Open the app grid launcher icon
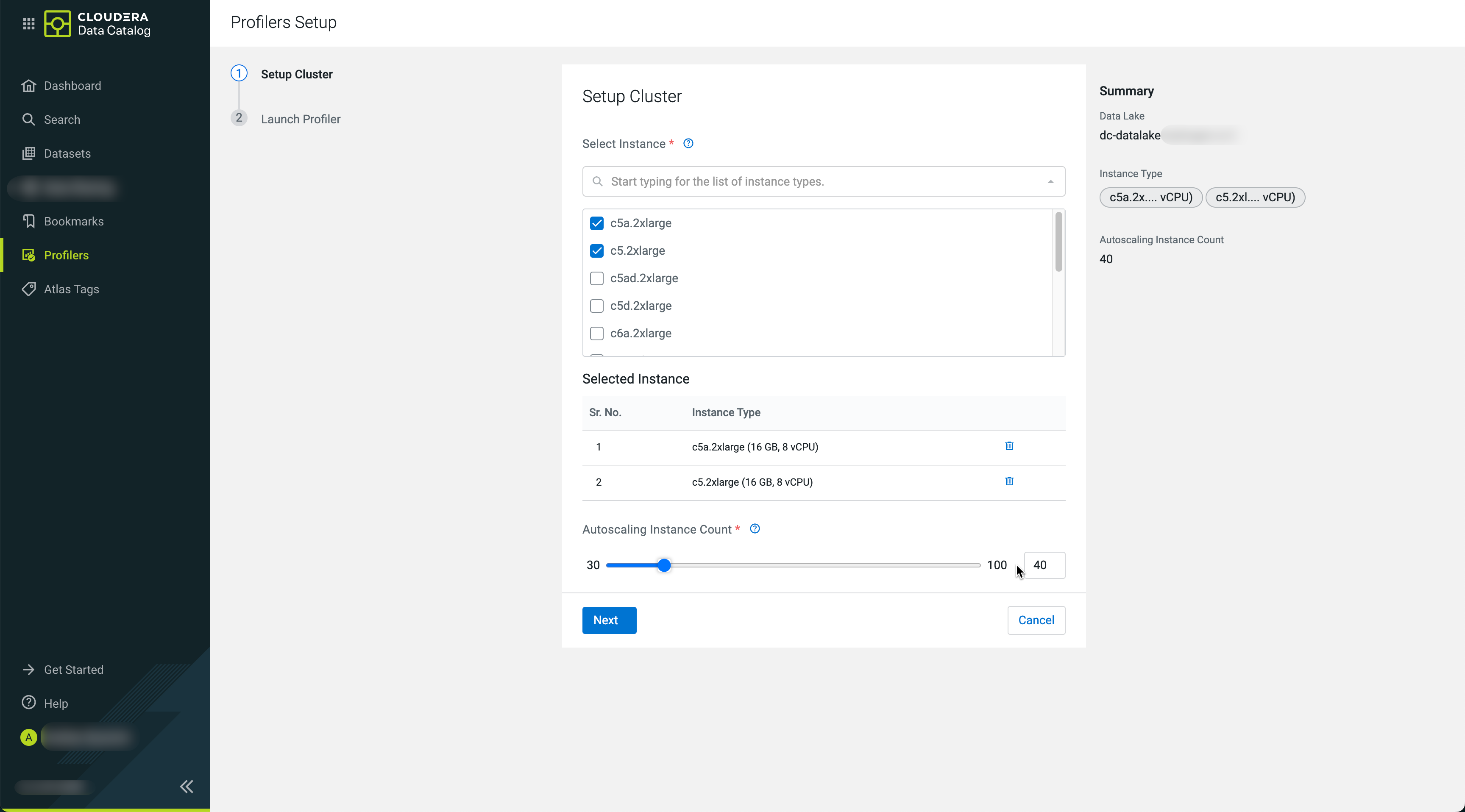Screen dimensions: 1465x812 [28, 23]
